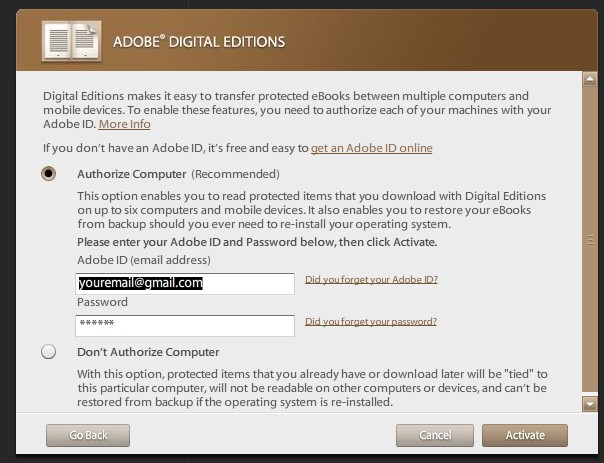Choose the Don't Authorize Computer radio button
This screenshot has height=463, width=604.
point(48,352)
